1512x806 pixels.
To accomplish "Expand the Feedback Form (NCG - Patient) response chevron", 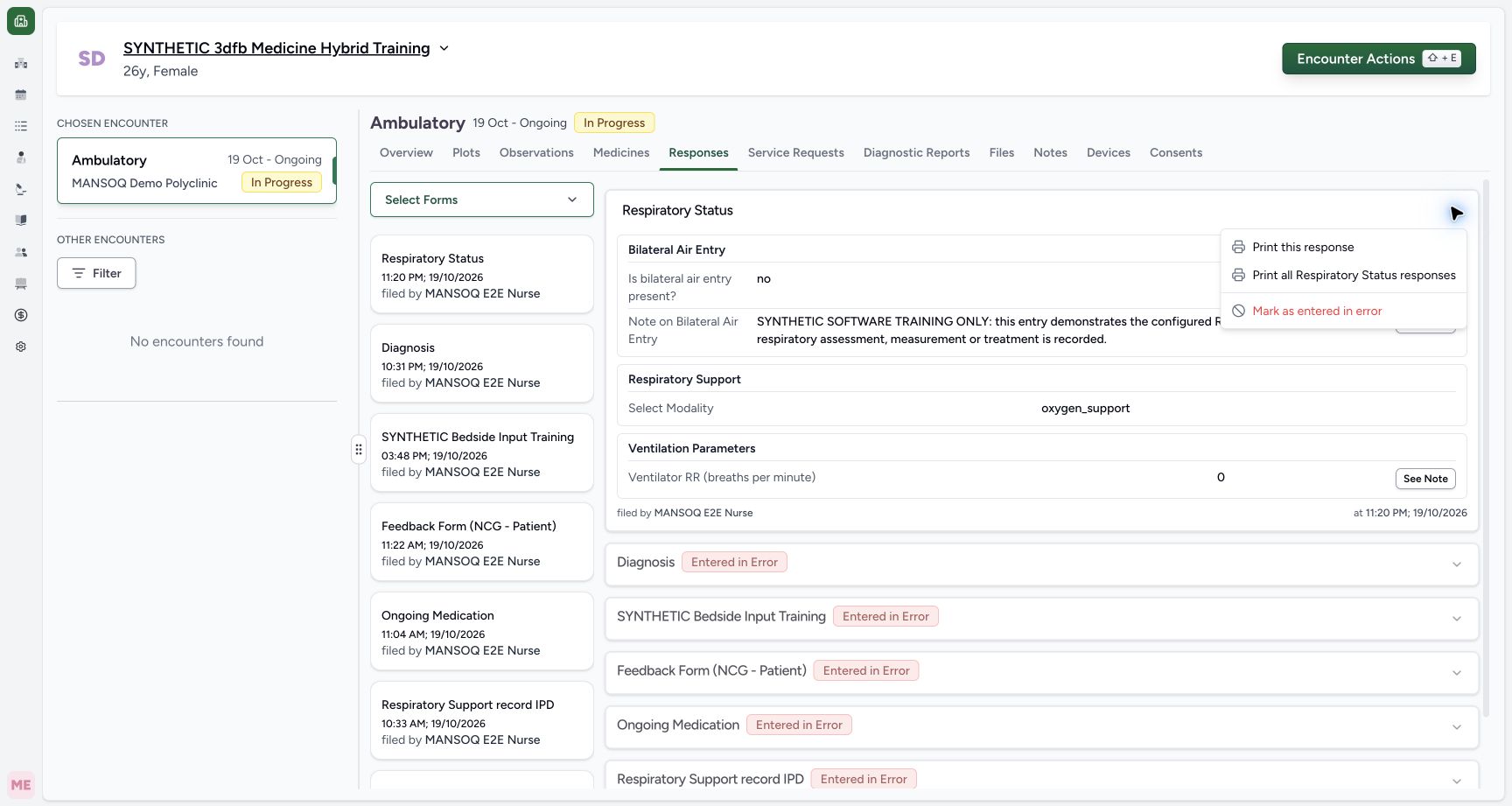I will click(x=1457, y=673).
